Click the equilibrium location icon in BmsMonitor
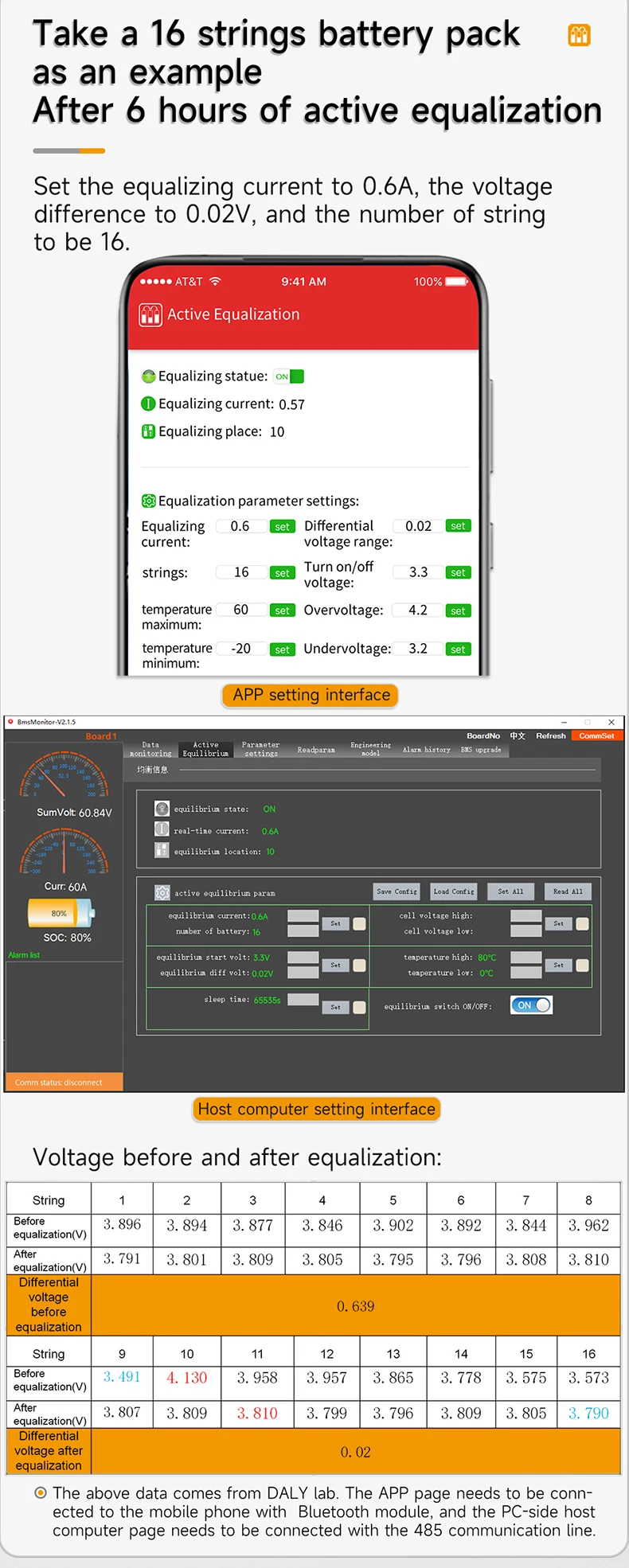629x1568 pixels. click(x=162, y=851)
